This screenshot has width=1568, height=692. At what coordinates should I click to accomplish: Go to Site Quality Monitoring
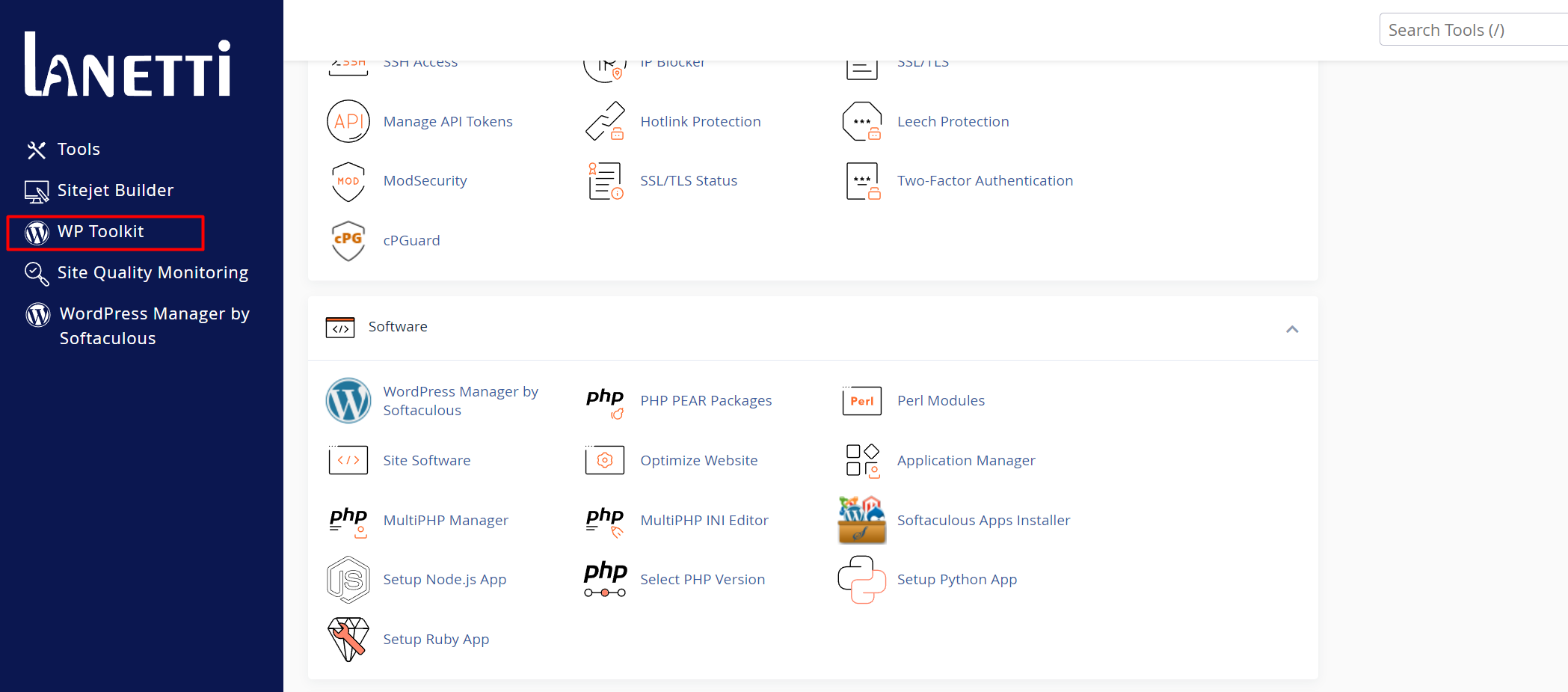click(153, 273)
